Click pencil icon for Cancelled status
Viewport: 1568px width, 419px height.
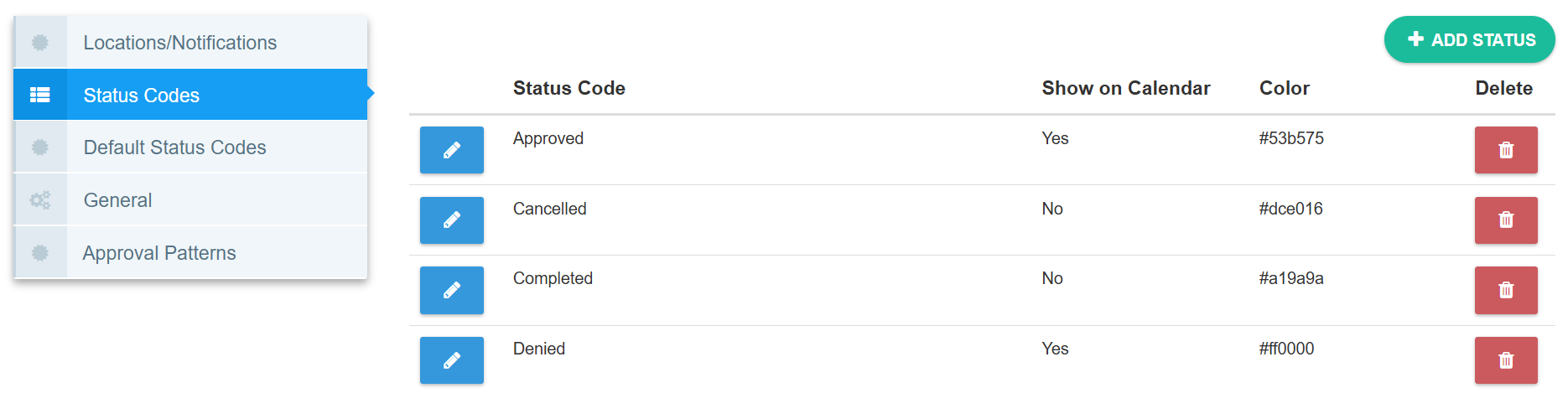pyautogui.click(x=451, y=220)
